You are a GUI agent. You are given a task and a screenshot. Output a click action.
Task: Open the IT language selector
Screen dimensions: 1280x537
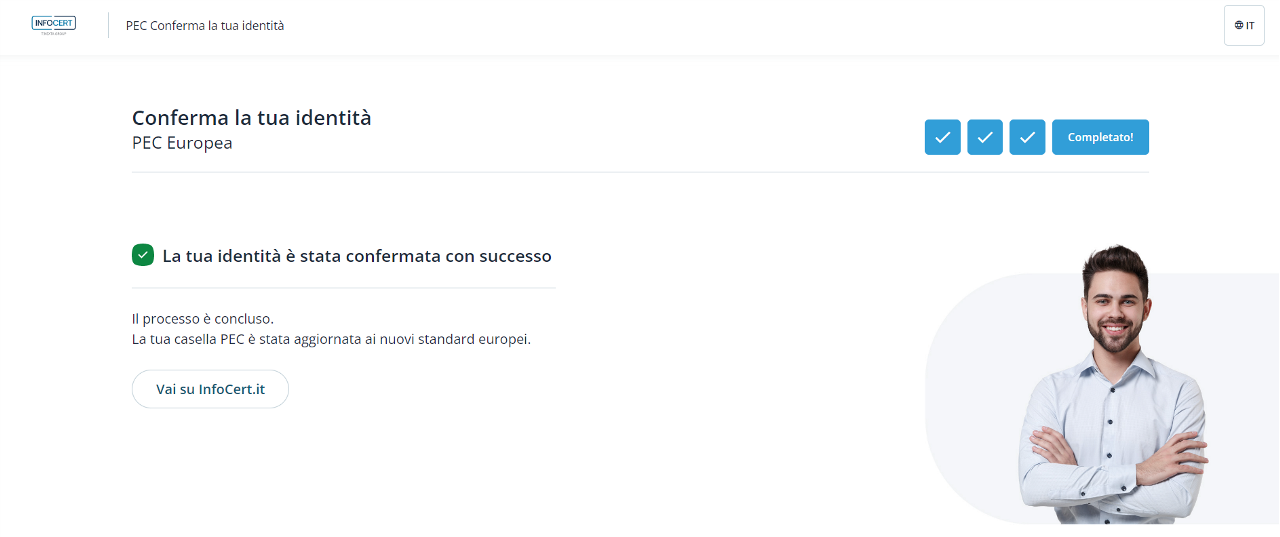(1244, 25)
